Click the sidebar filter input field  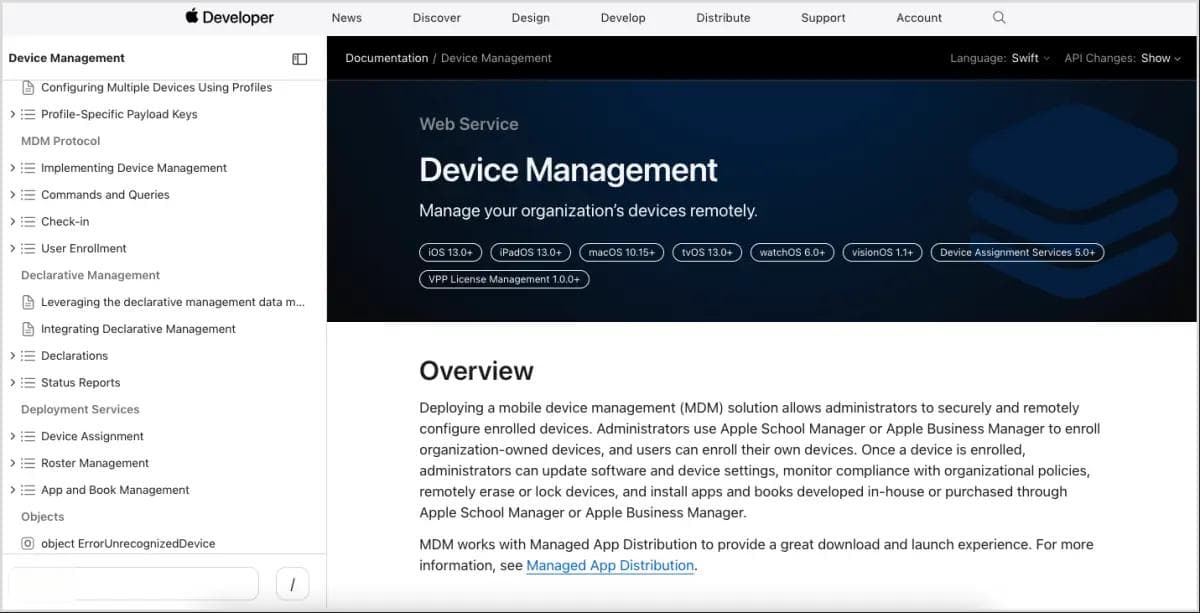[x=133, y=584]
